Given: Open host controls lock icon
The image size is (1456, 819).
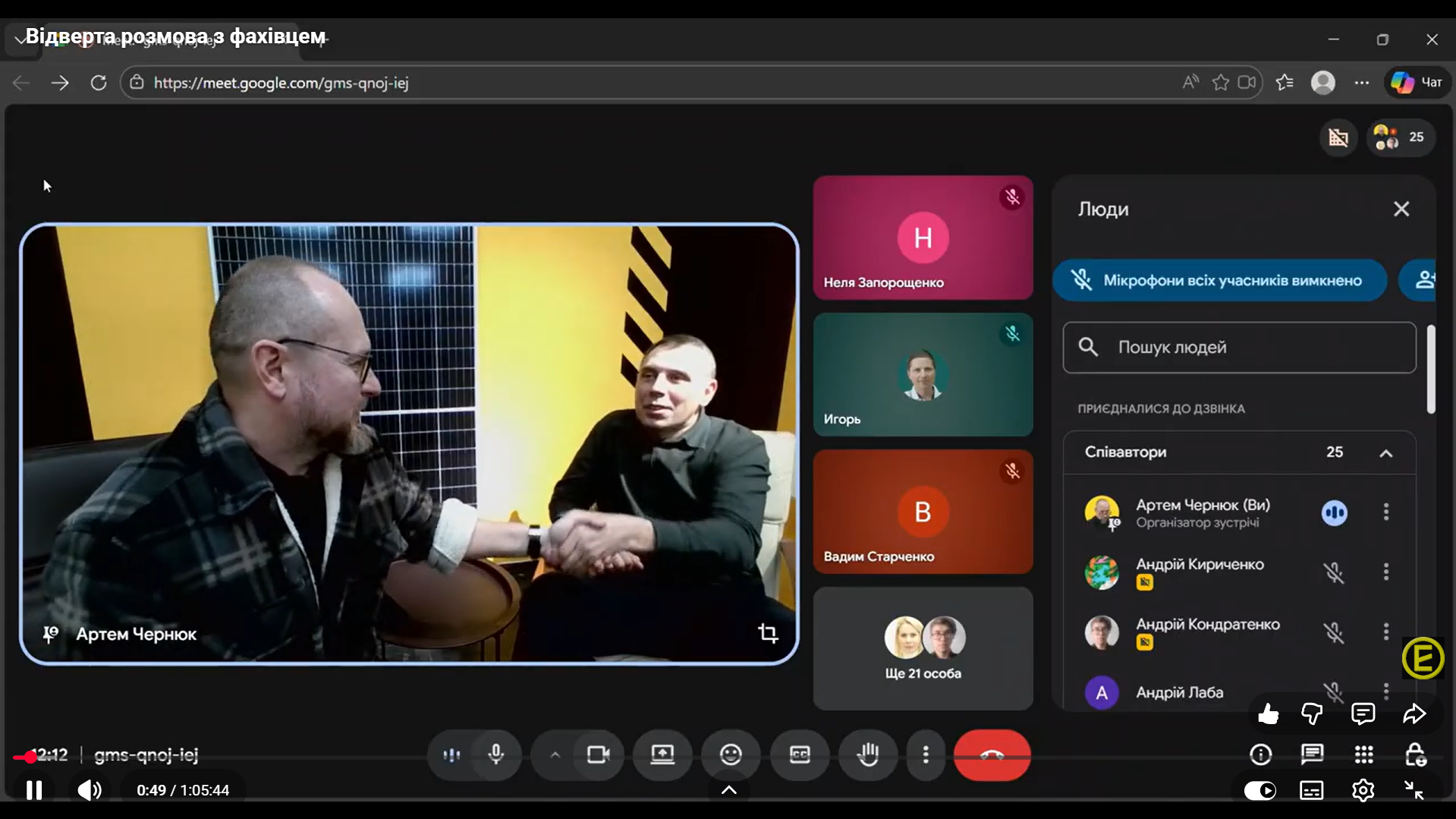Looking at the screenshot, I should click(1415, 754).
